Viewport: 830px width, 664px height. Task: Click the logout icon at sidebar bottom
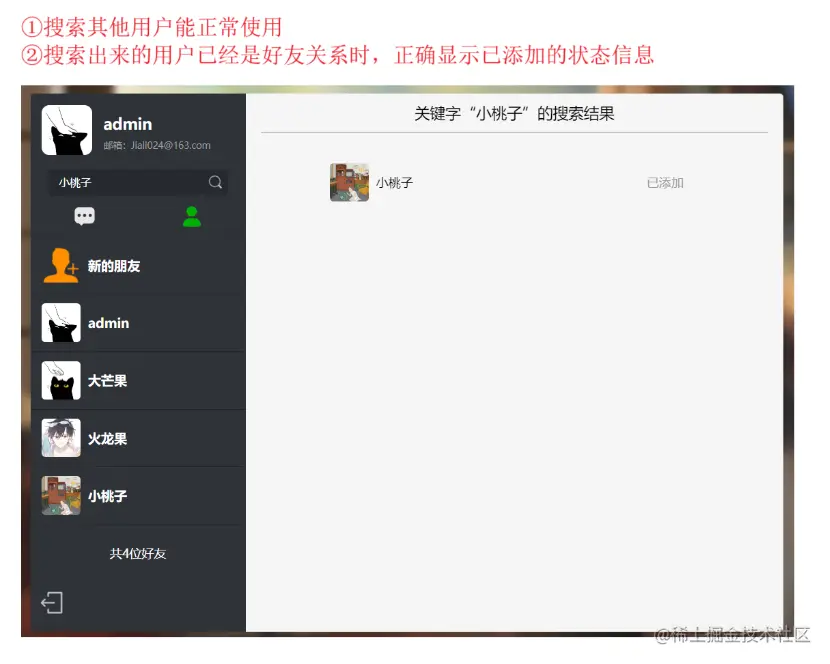pyautogui.click(x=52, y=603)
